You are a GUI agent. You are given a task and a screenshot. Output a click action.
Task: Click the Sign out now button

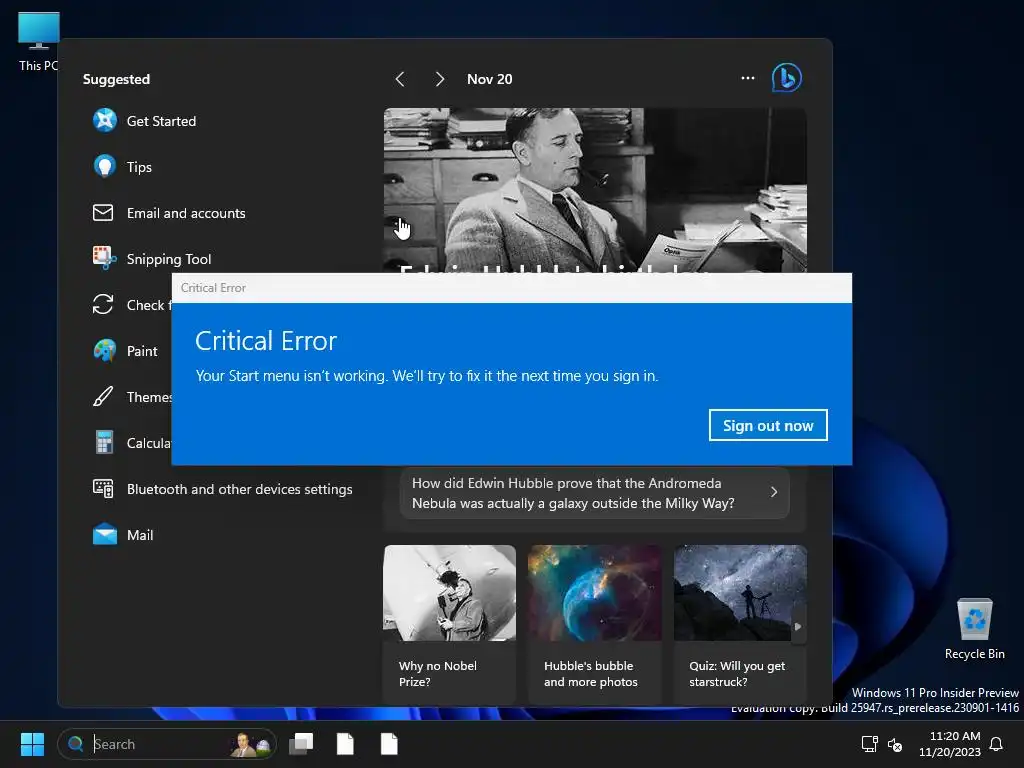coord(768,425)
